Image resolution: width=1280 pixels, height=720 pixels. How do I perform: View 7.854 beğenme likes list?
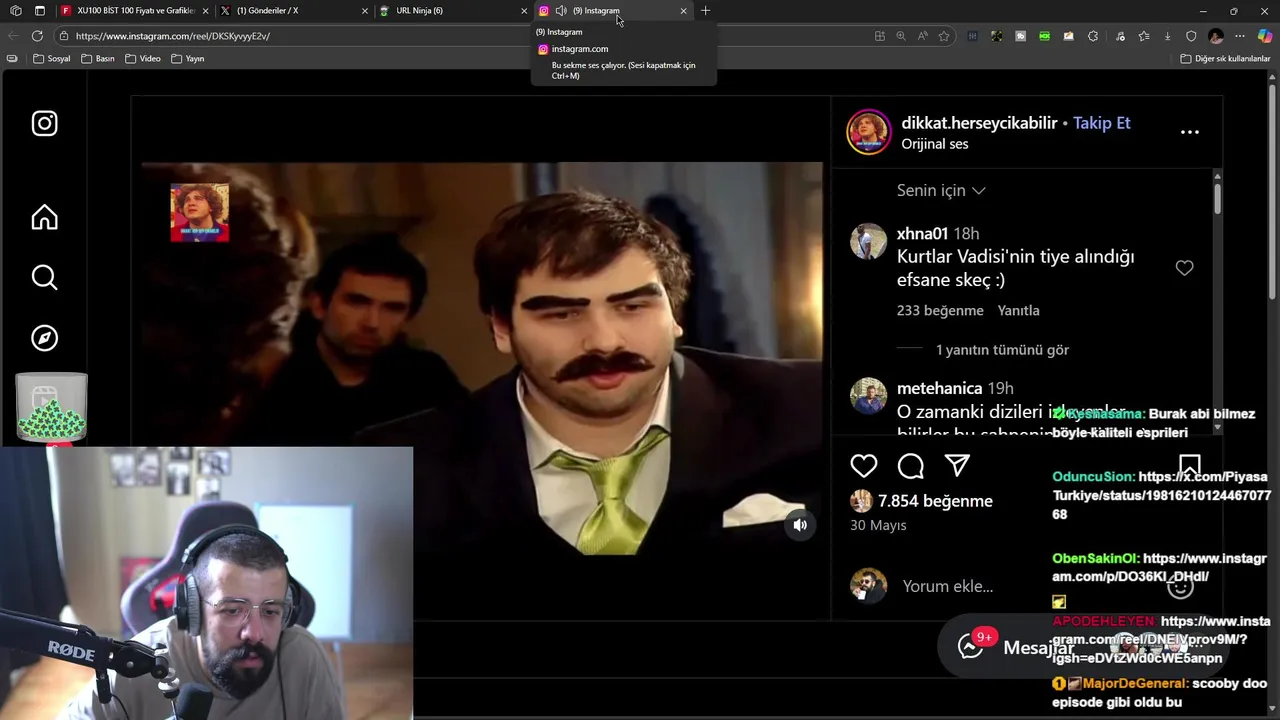(x=935, y=501)
